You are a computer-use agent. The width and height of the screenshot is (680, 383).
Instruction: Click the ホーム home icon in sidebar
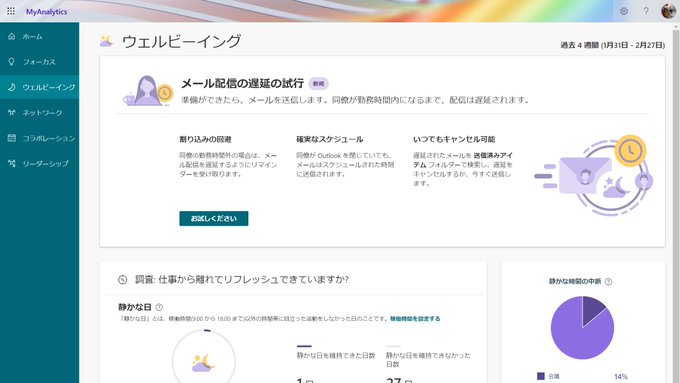coord(12,36)
